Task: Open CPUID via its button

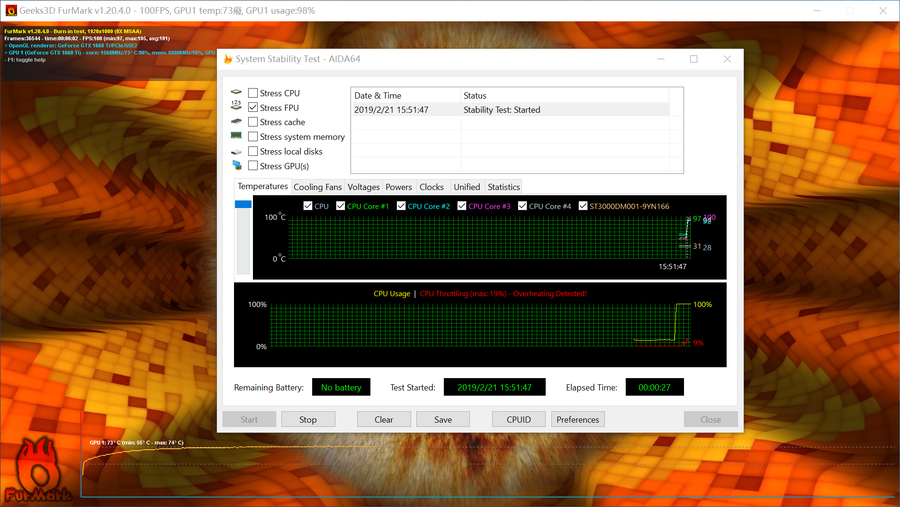Action: tap(518, 419)
